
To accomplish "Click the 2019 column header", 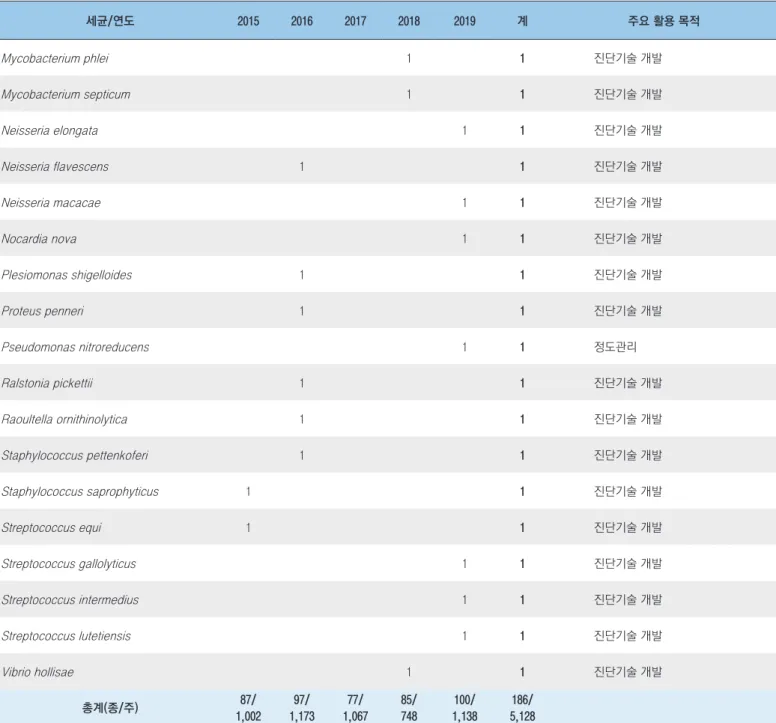I will click(464, 21).
